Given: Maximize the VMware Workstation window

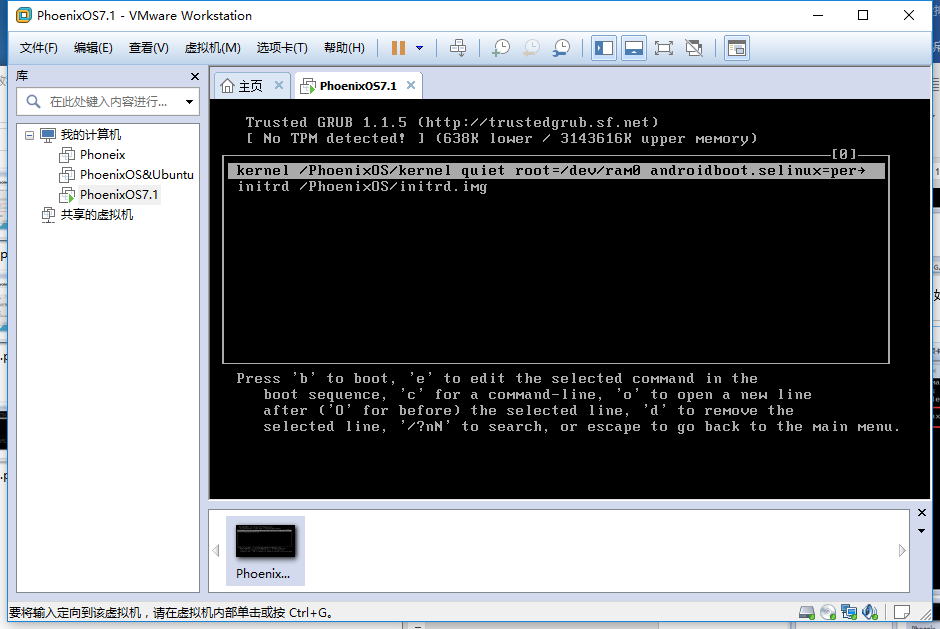Looking at the screenshot, I should tap(863, 15).
